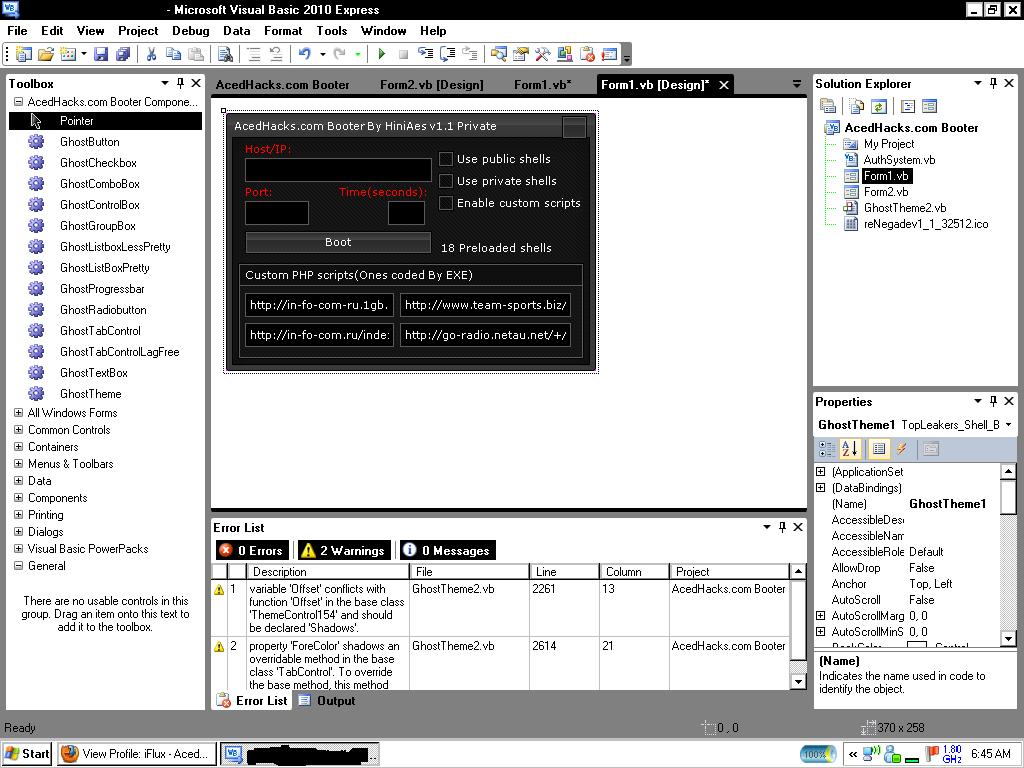Click the Undo arrow icon
The image size is (1024, 768).
pos(304,54)
